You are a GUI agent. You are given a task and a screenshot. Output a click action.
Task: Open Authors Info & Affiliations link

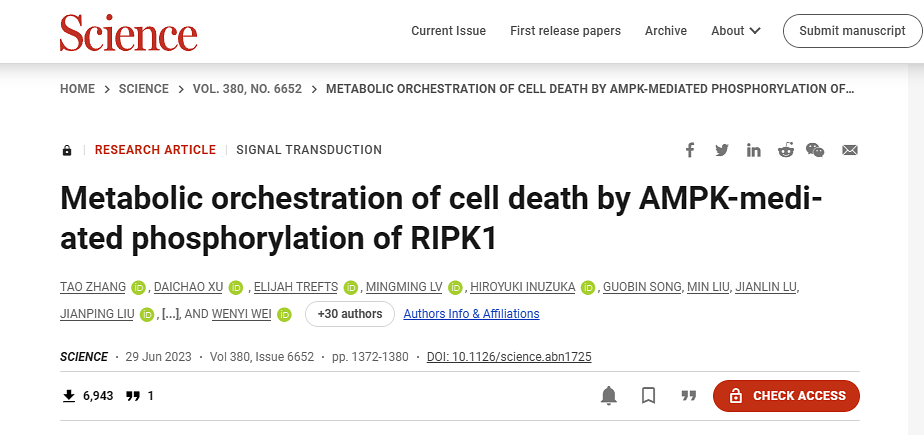(x=471, y=314)
